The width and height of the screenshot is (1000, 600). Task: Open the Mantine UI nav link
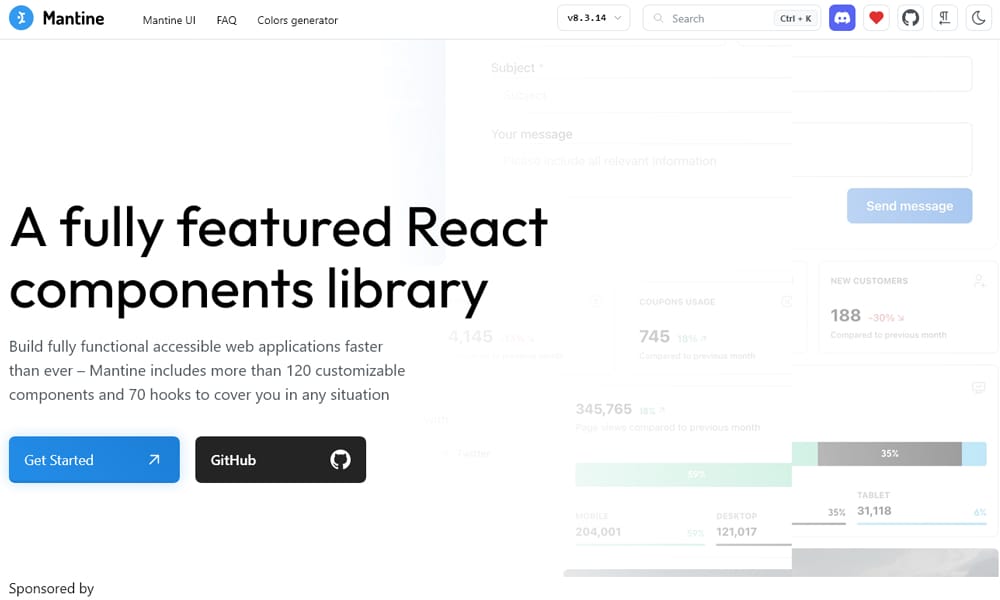click(169, 20)
